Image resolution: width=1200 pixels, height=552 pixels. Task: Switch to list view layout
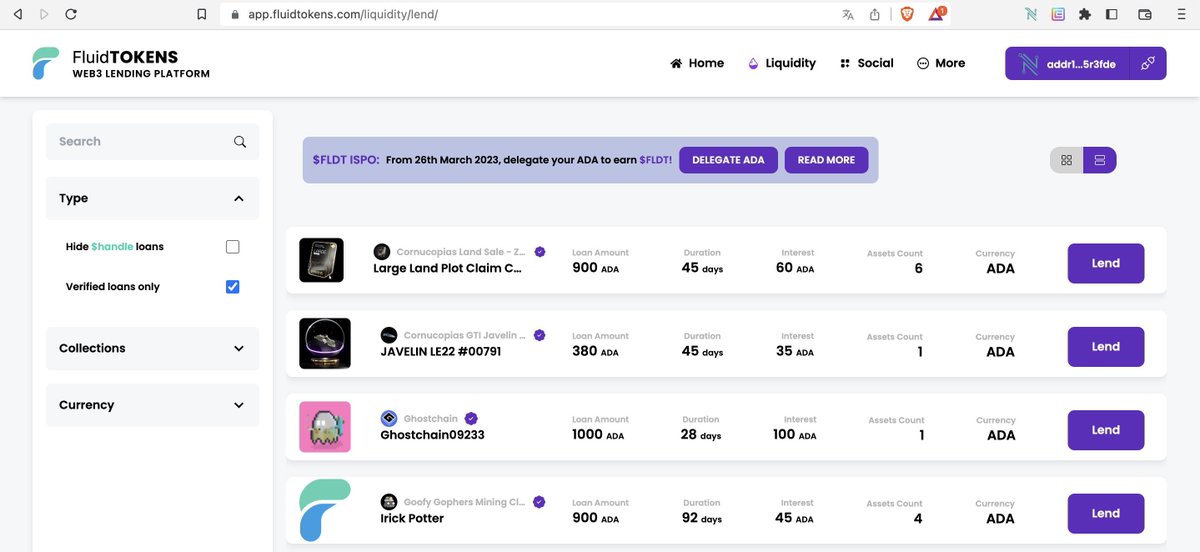(1100, 160)
